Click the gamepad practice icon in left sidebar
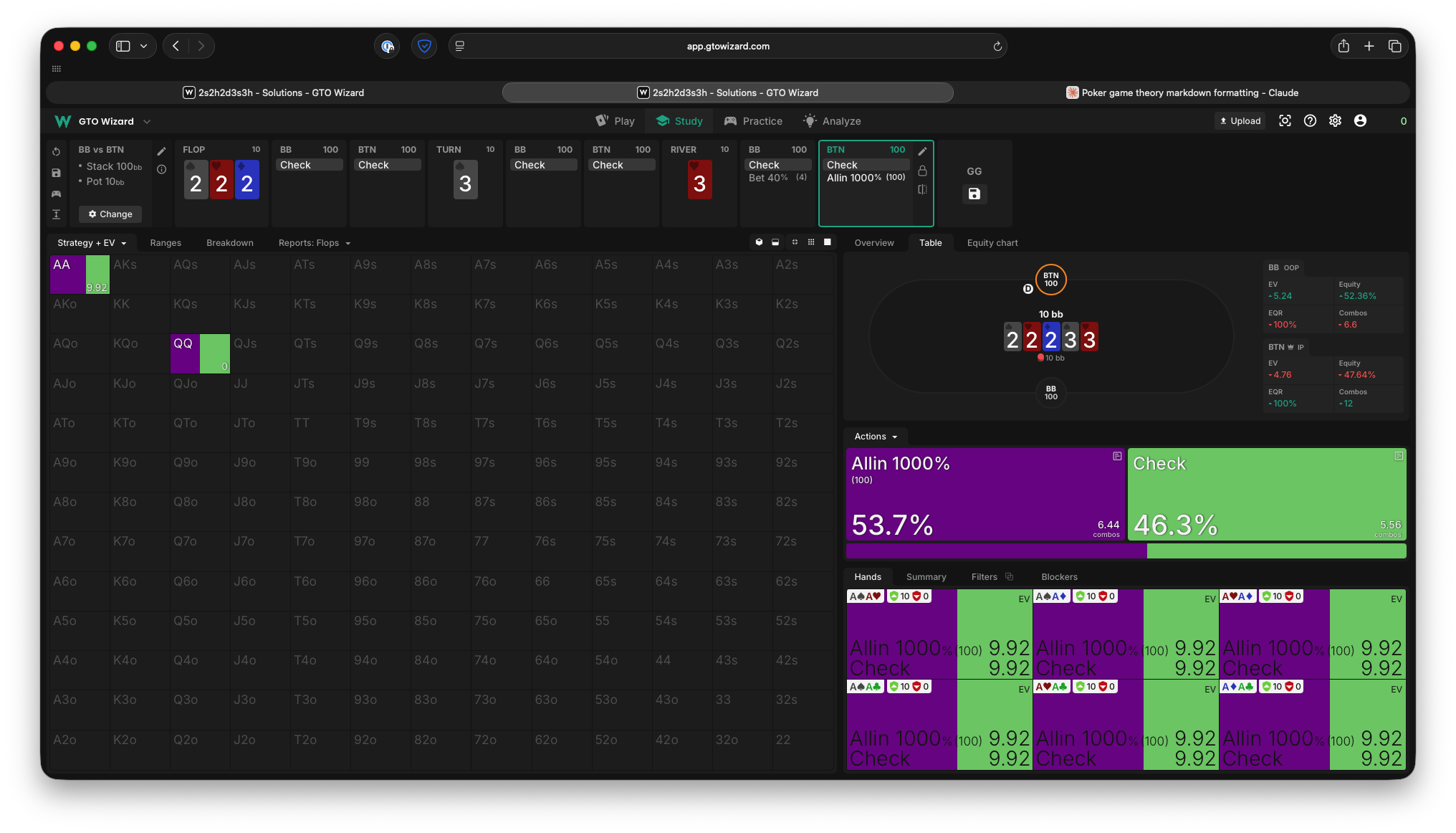The image size is (1456, 833). 56,194
